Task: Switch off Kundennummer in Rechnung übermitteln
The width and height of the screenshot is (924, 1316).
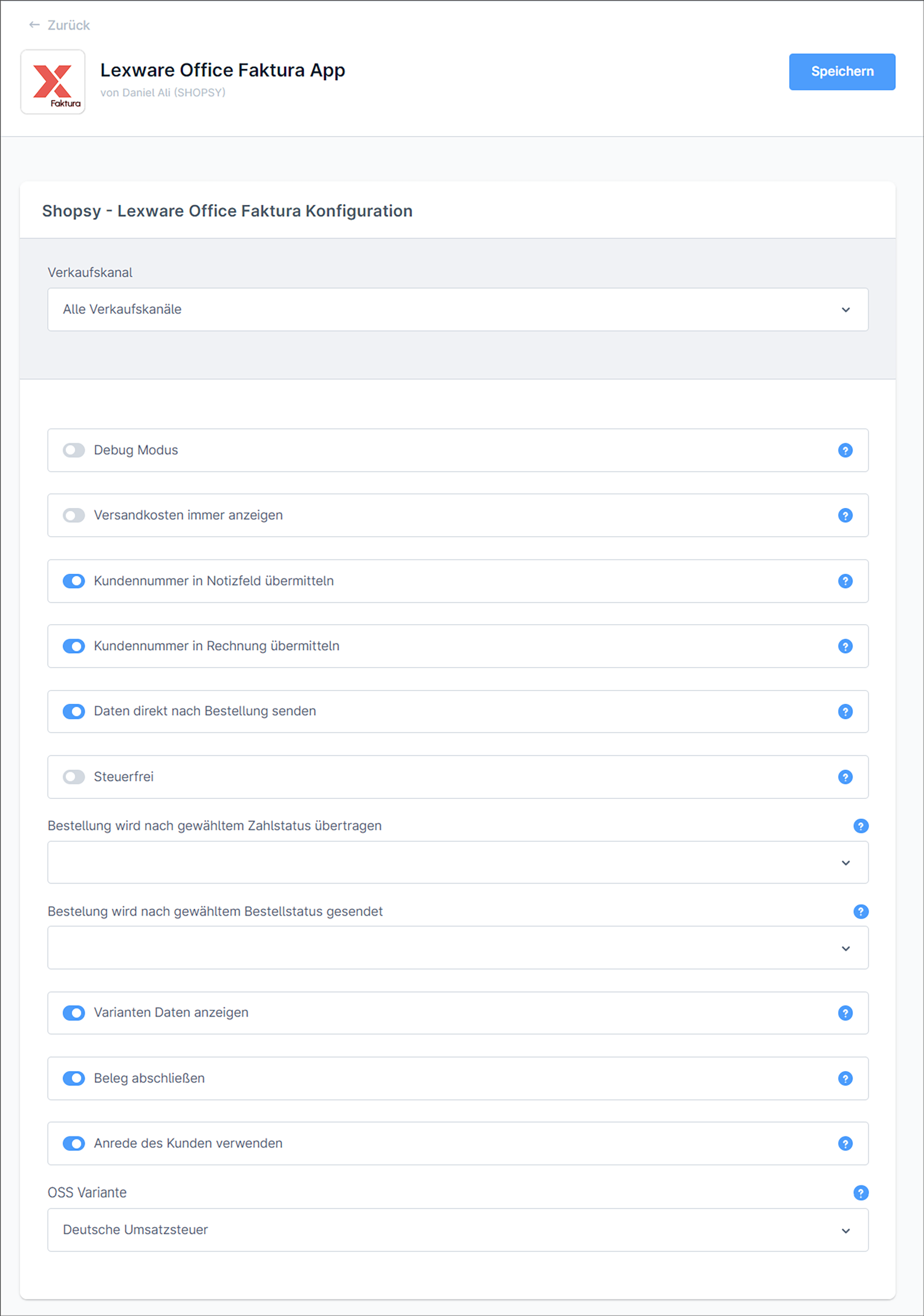Action: pyautogui.click(x=74, y=646)
